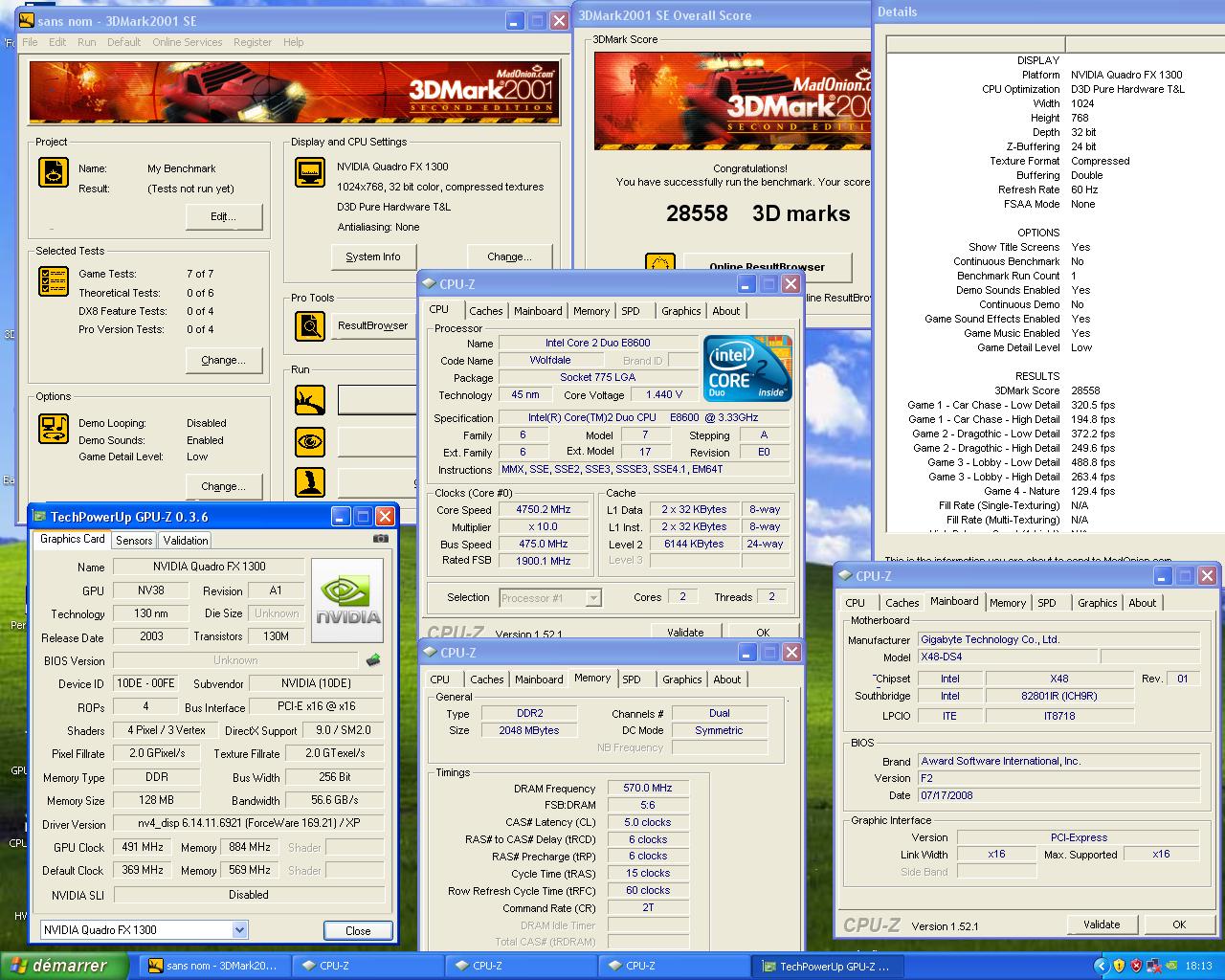The width and height of the screenshot is (1225, 980).
Task: Open the GPU selection dropdown in GPU-Z
Action: click(x=239, y=929)
